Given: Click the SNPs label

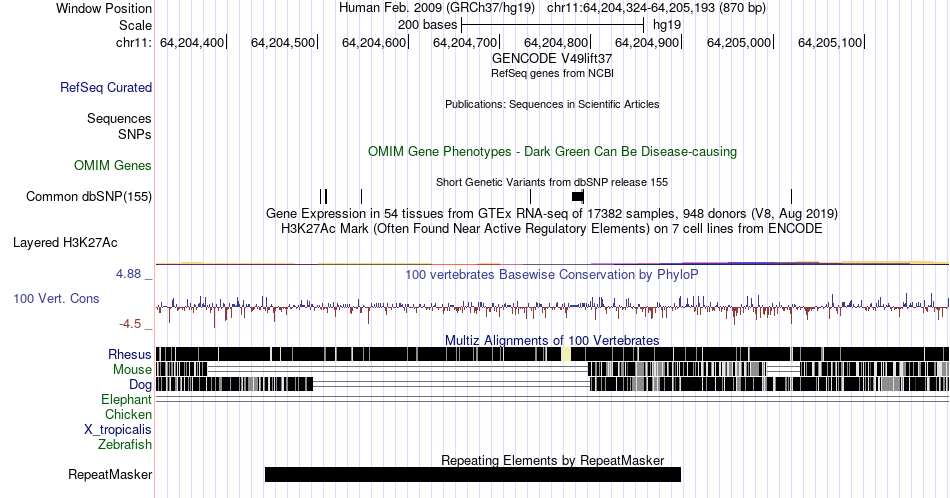Looking at the screenshot, I should [x=135, y=134].
